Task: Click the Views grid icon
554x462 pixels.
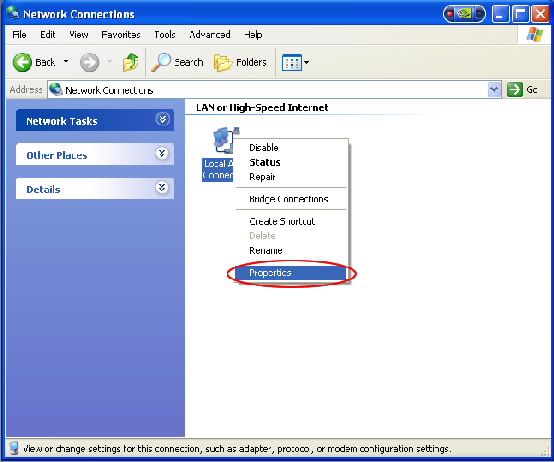Action: pos(291,63)
